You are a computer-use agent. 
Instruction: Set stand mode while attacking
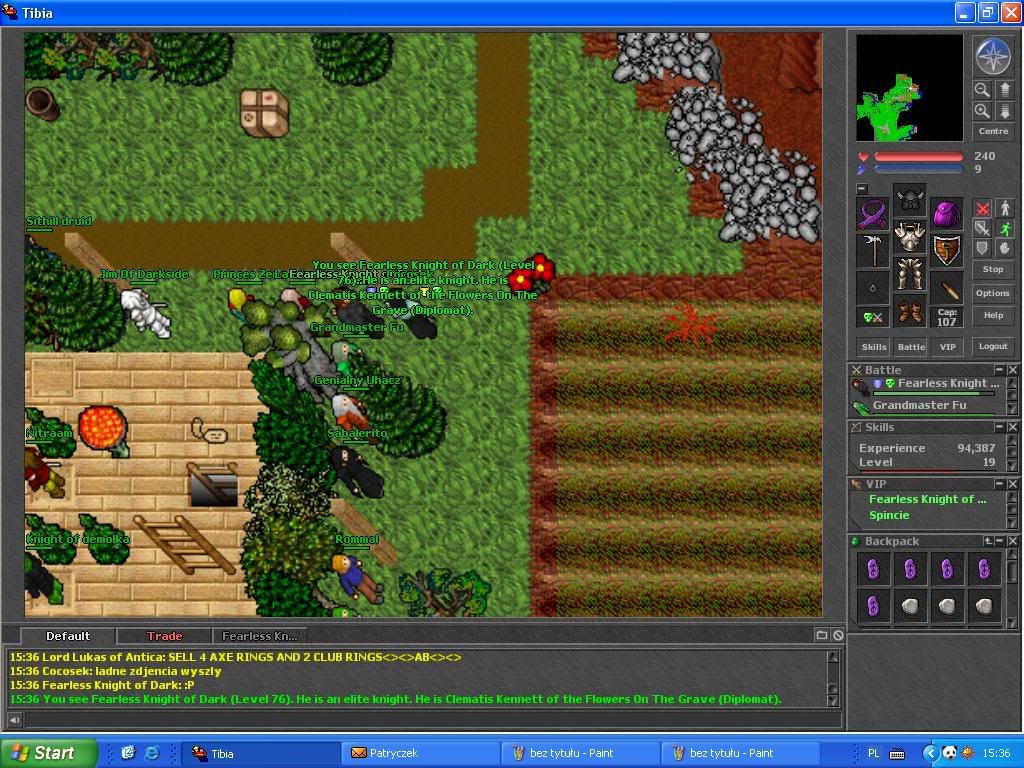1004,208
